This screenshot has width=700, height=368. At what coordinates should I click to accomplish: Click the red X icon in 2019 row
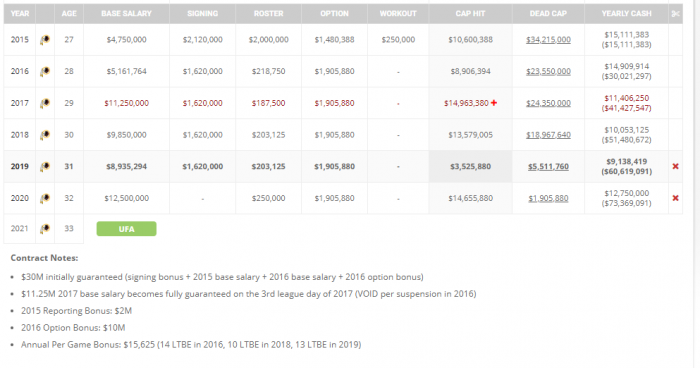click(x=675, y=166)
